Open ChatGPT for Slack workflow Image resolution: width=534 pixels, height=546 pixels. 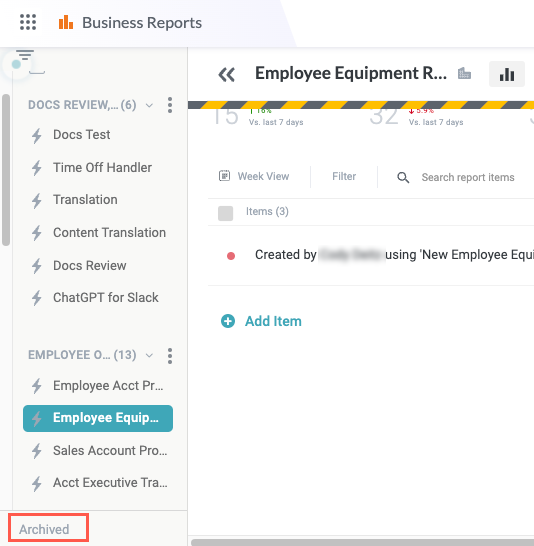point(105,298)
